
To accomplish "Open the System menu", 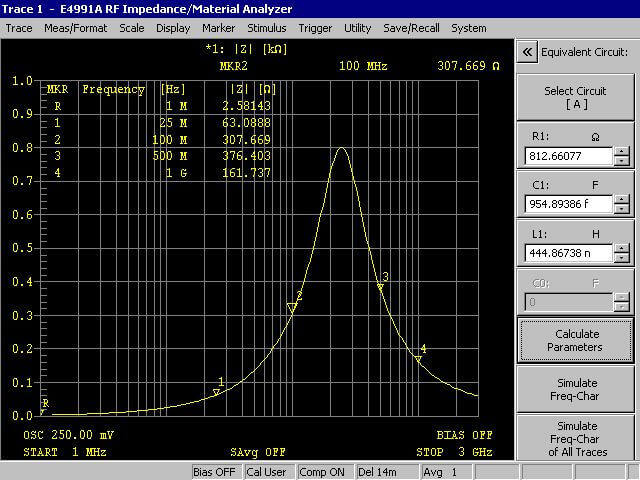I will 469,28.
